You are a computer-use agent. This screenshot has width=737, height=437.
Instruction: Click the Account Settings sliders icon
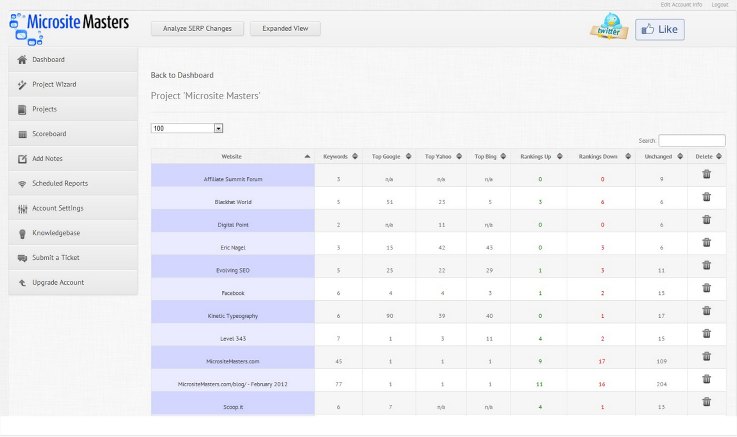pos(22,209)
